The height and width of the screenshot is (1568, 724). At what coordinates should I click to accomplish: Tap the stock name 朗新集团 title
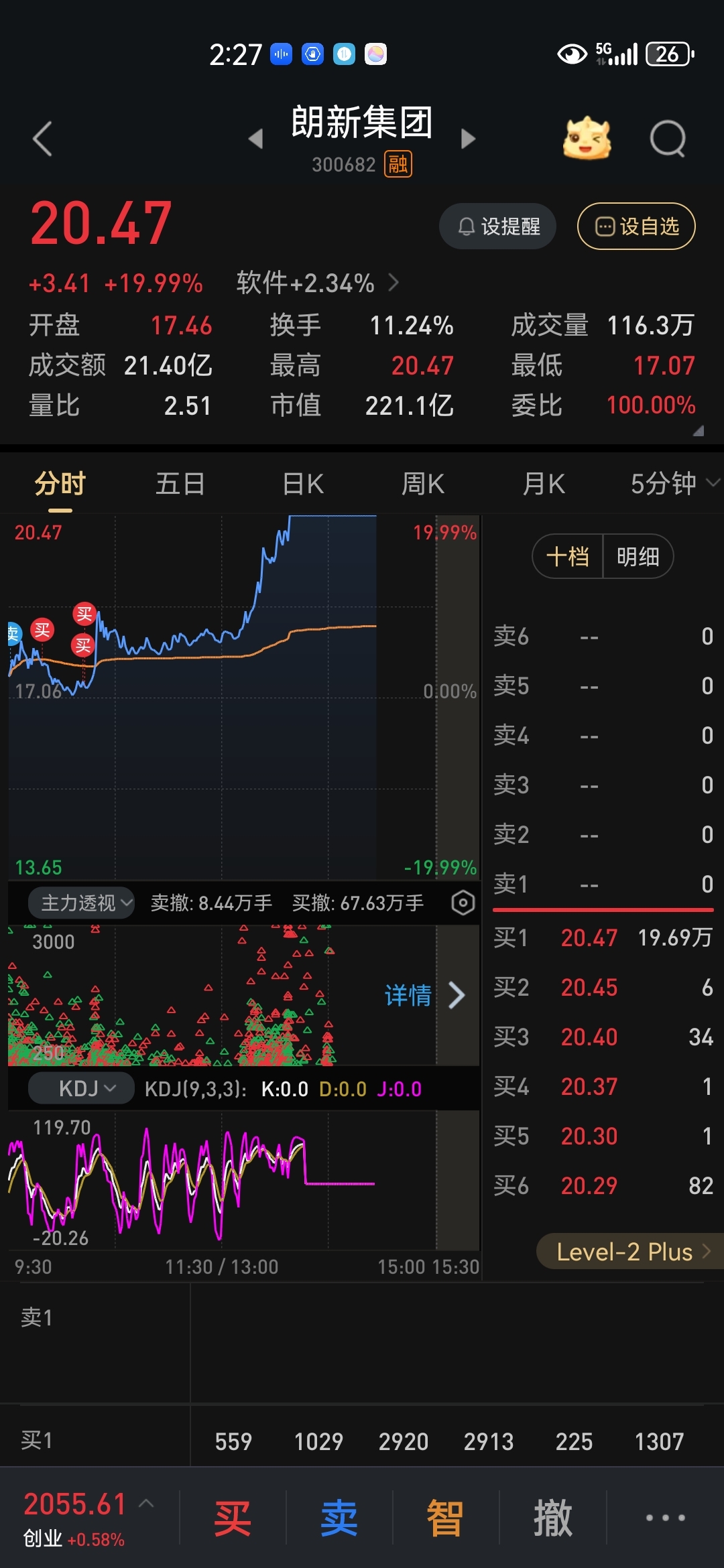[362, 123]
